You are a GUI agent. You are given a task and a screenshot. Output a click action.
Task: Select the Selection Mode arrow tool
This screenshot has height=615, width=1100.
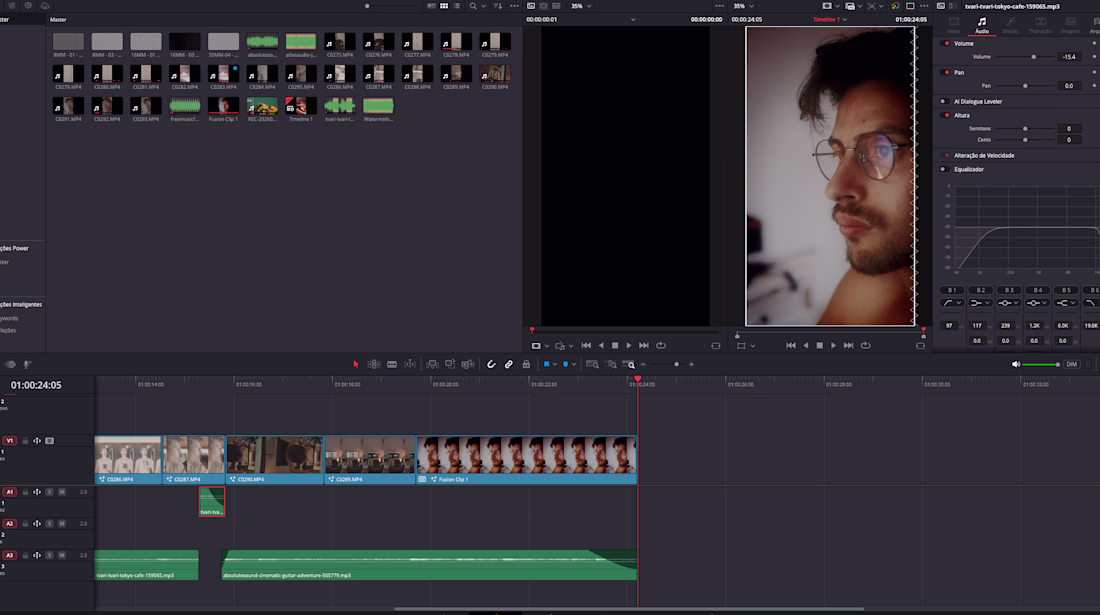click(356, 365)
